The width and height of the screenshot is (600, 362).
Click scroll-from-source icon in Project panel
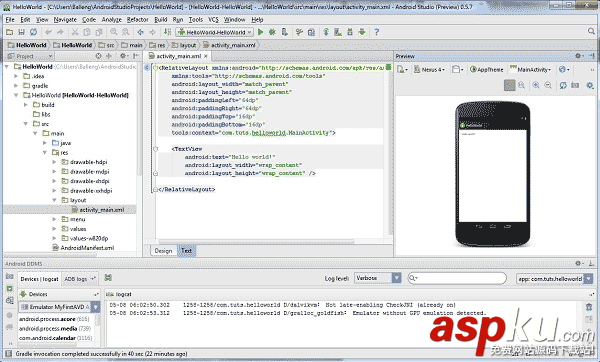pos(98,56)
